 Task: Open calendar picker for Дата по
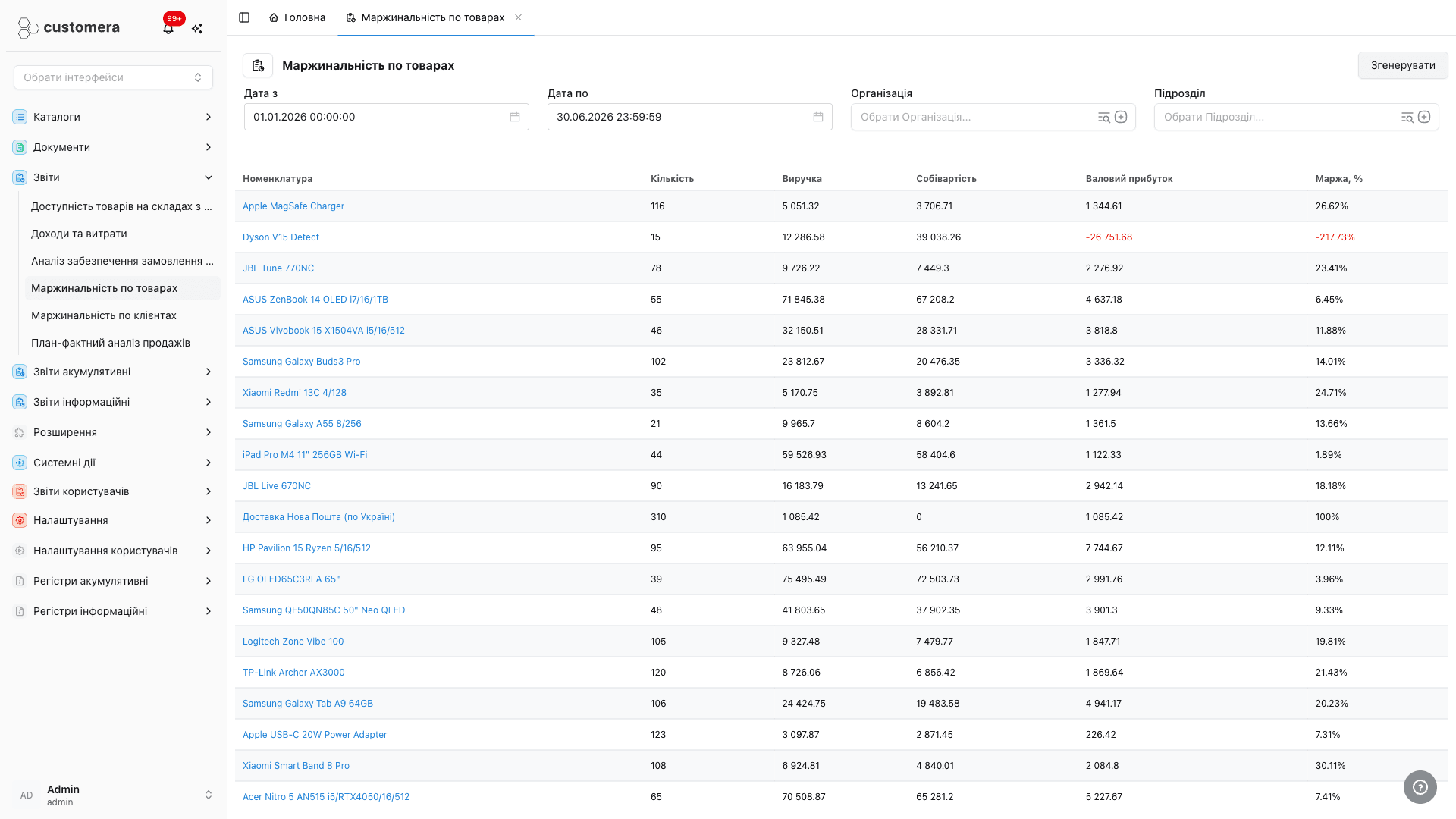click(x=818, y=117)
